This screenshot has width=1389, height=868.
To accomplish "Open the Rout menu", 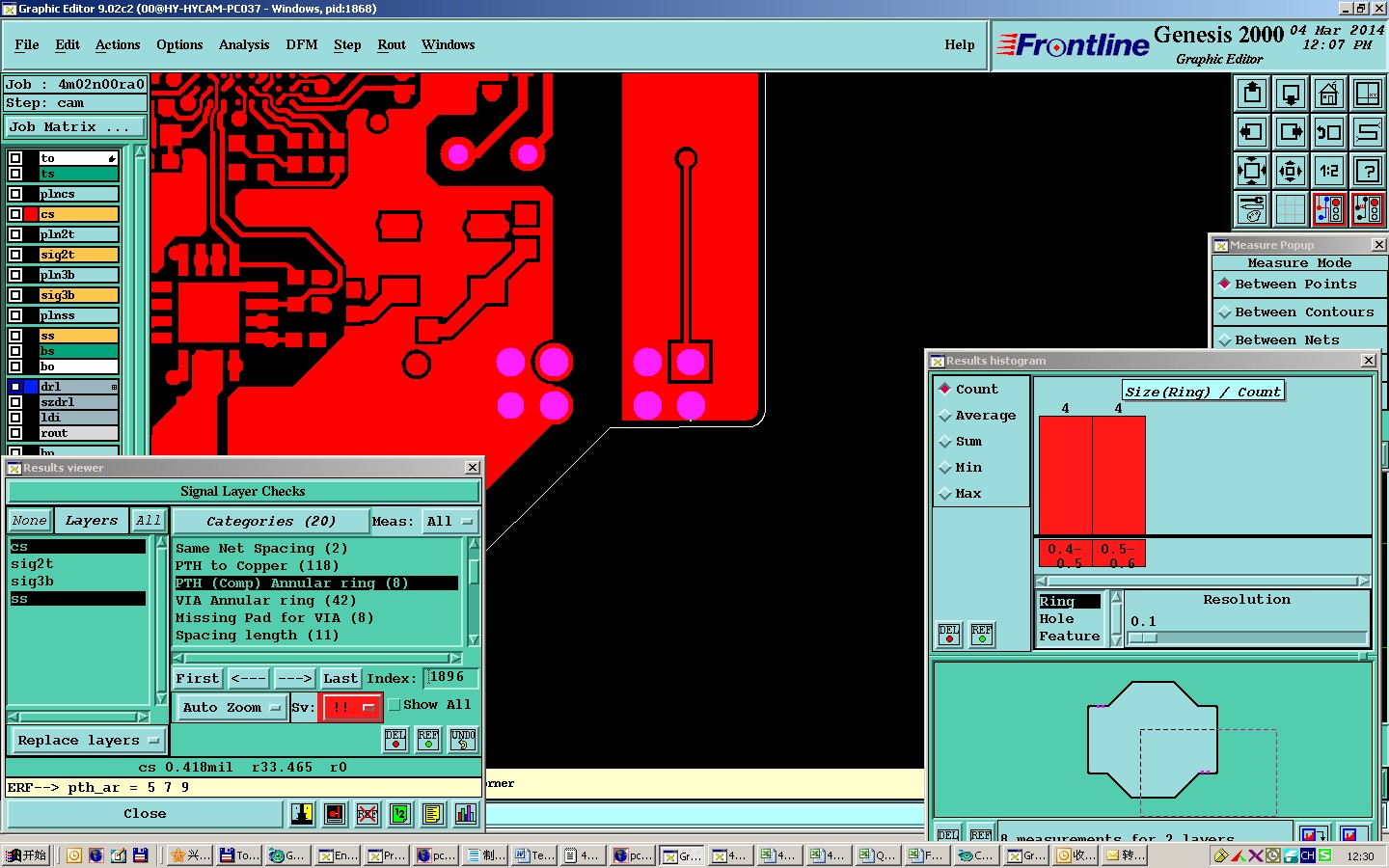I will [x=392, y=45].
